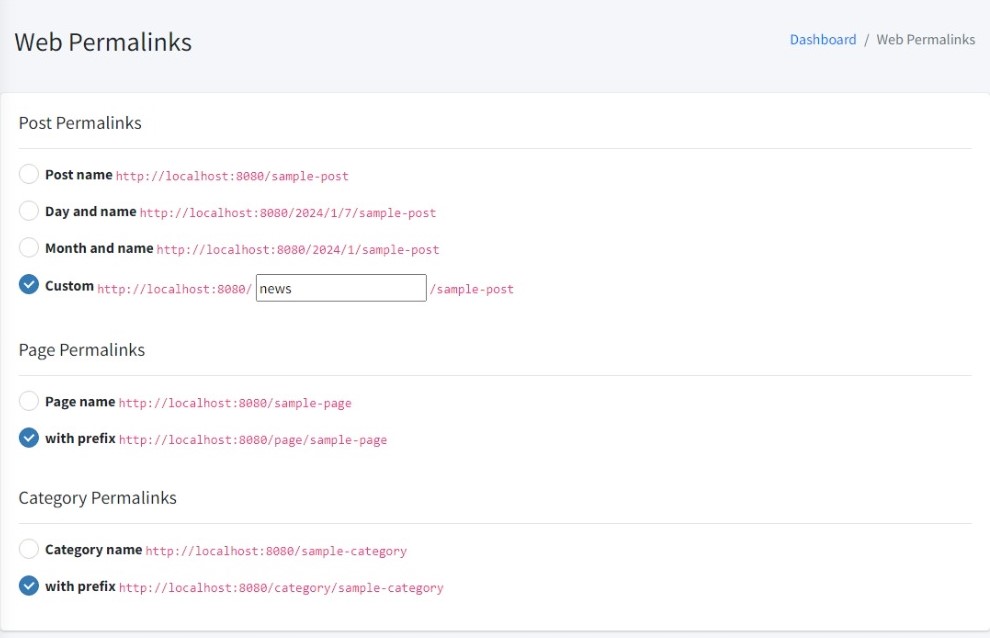Click the category 'with prefix' radio button
Viewport: 990px width, 638px height.
point(29,586)
